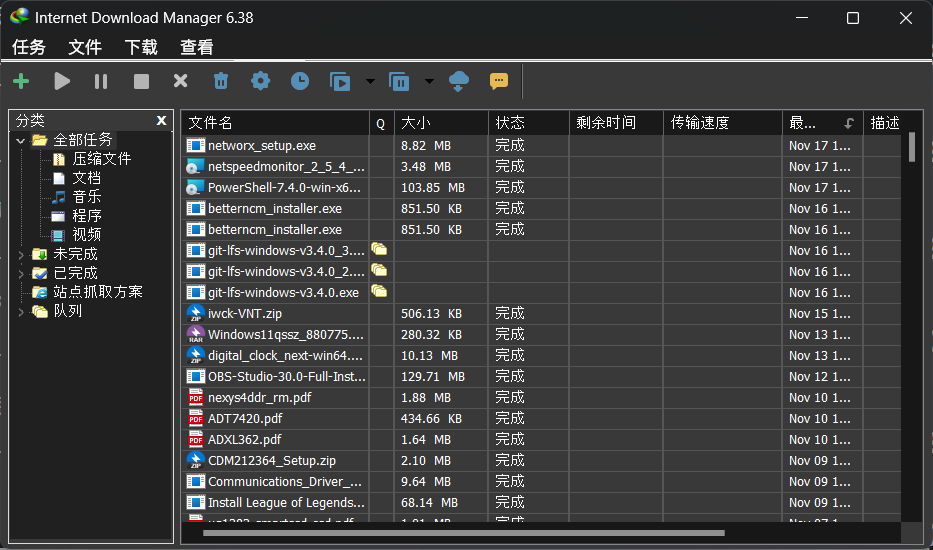Sort by 传输速度 column header

coord(722,123)
